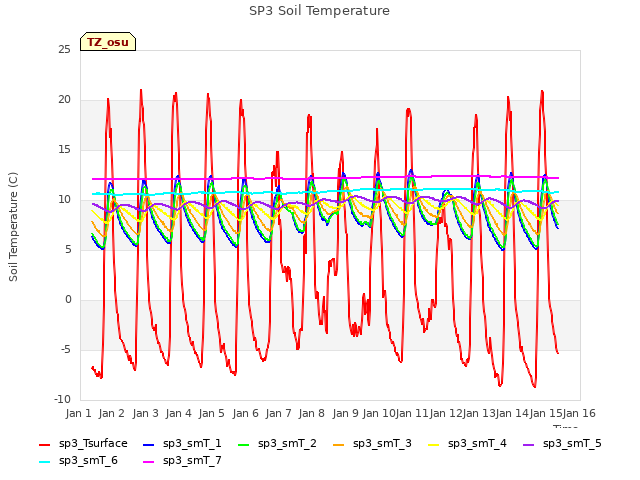Click the cyan sp3_smT_6 legend swatch
Image resolution: width=640 pixels, height=480 pixels.
click(x=44, y=462)
